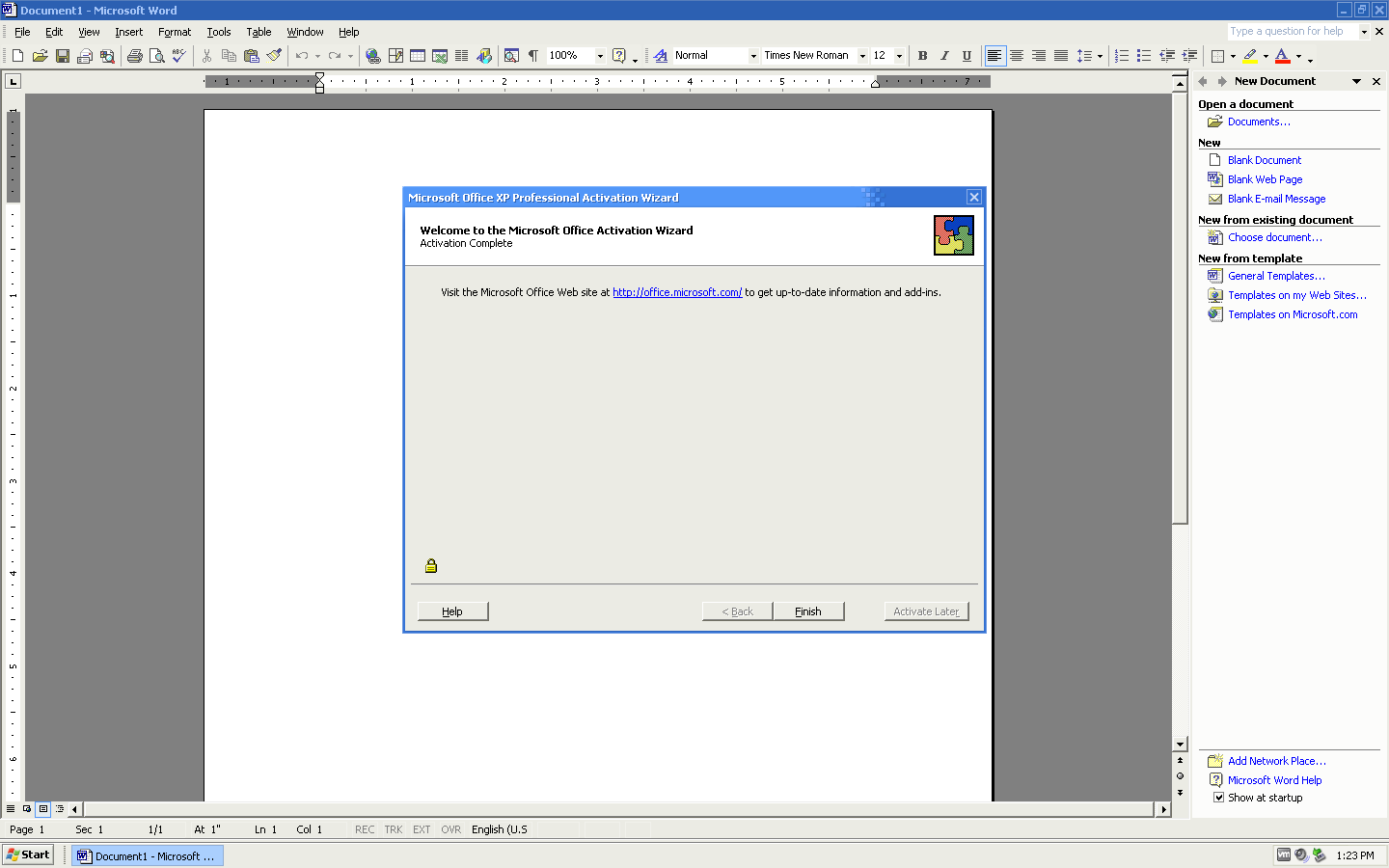Open the Format menu
The height and width of the screenshot is (868, 1389).
pos(175,32)
